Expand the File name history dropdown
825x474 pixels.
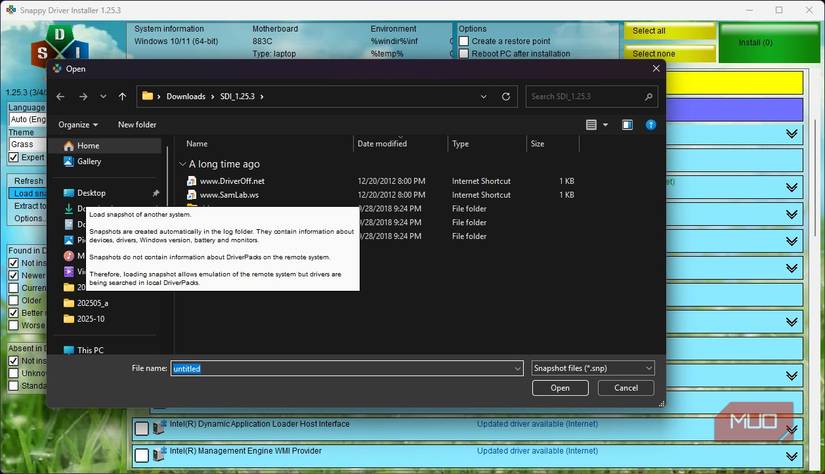tap(517, 368)
